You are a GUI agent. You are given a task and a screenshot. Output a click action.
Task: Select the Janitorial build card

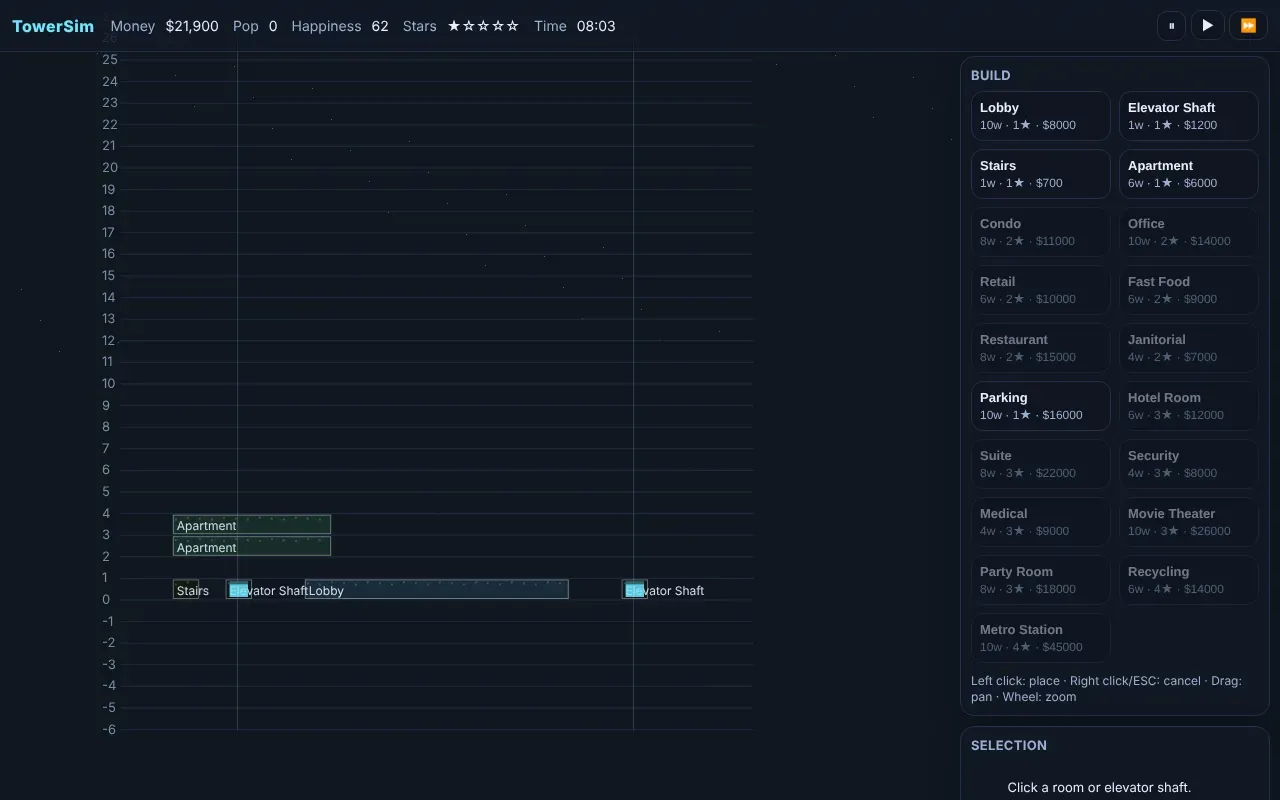point(1189,348)
